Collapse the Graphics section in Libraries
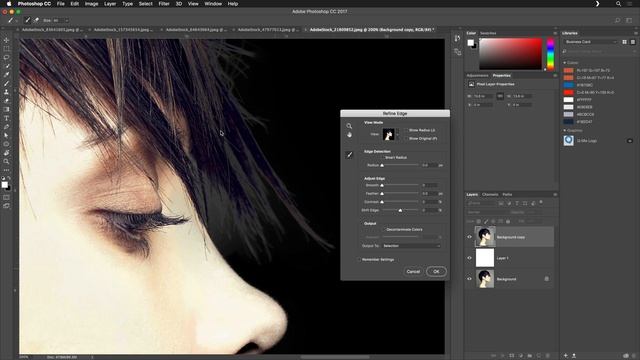 [565, 131]
